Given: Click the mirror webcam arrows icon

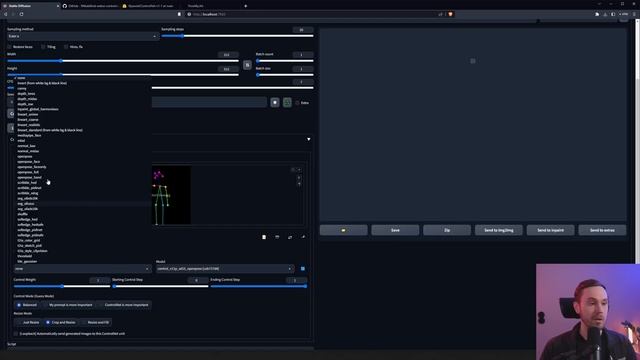Looking at the screenshot, I should [290, 237].
